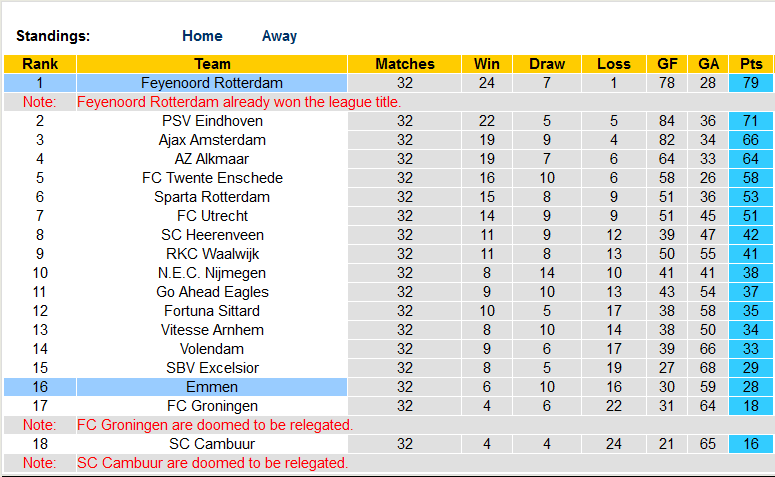
Task: Click the GF column header
Action: [x=667, y=64]
